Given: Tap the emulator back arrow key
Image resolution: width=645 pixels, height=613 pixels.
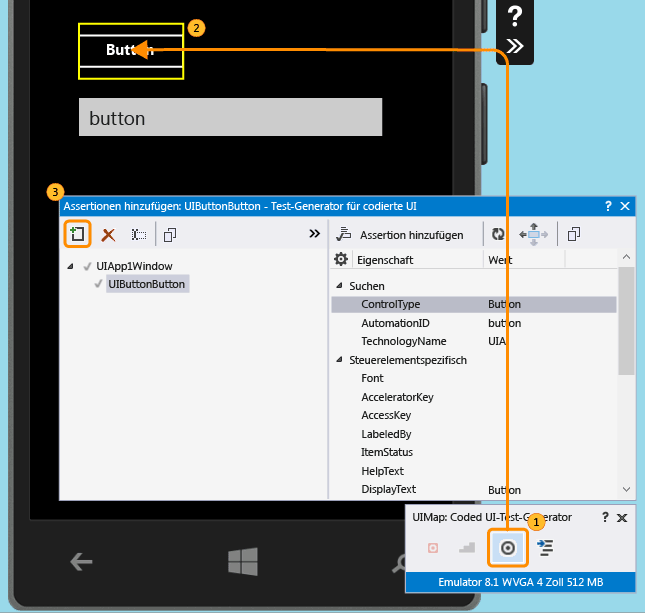Looking at the screenshot, I should (x=81, y=562).
